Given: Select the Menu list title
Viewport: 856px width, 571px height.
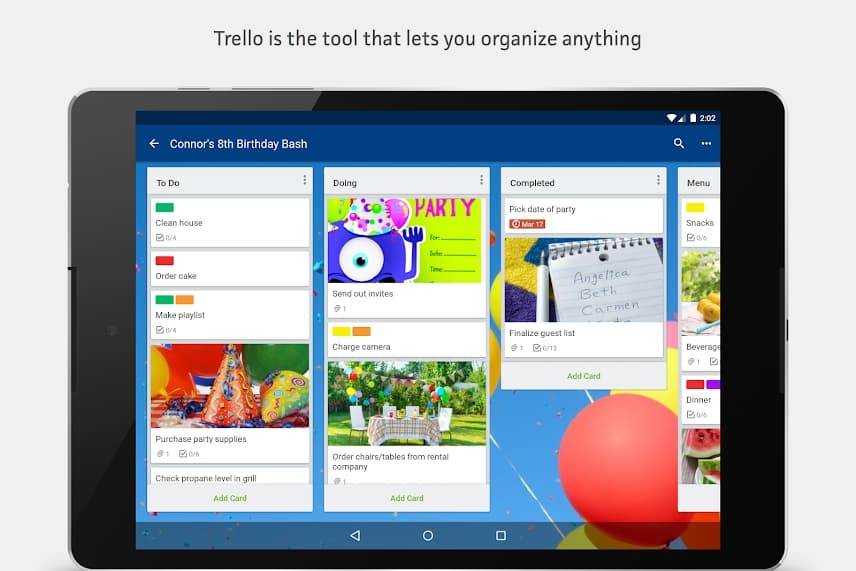Looking at the screenshot, I should pos(698,183).
